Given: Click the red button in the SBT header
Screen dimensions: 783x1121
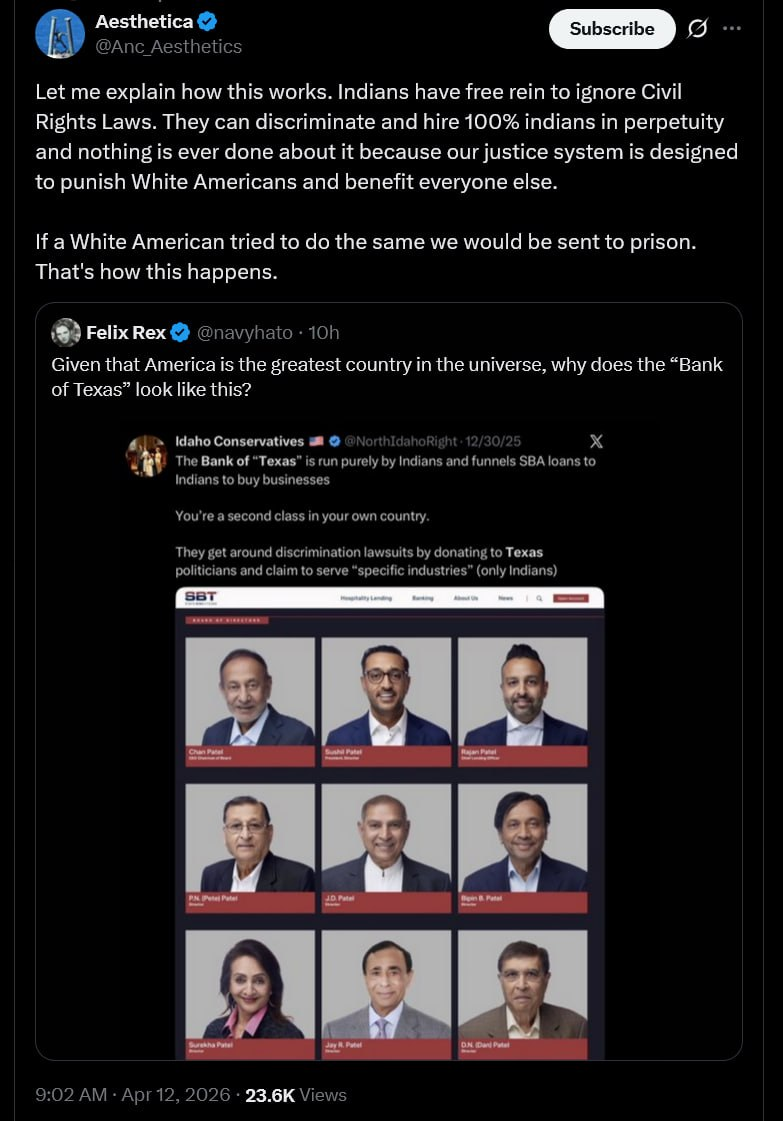Looking at the screenshot, I should (571, 598).
